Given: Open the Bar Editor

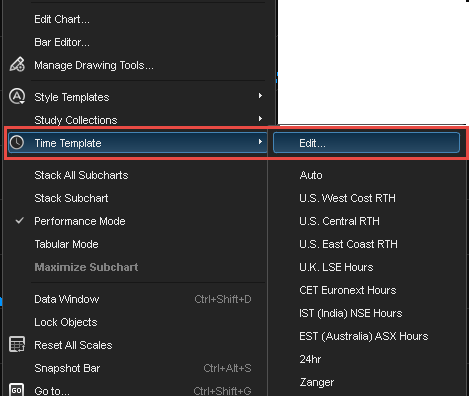Looking at the screenshot, I should 62,42.
